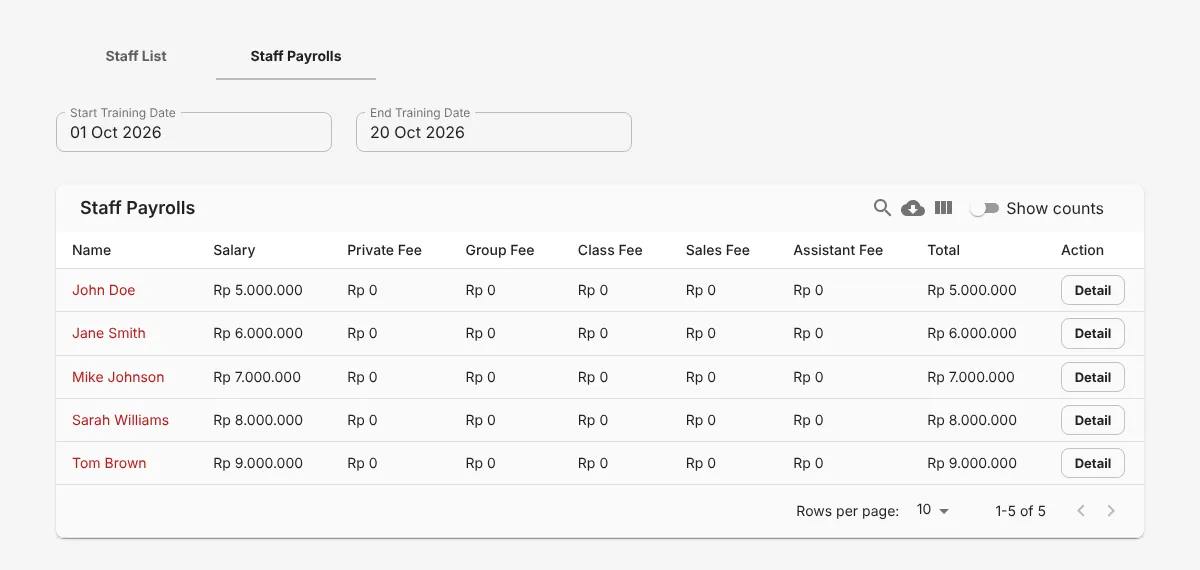This screenshot has height=570, width=1200.
Task: Select Mike Johnson's salary Rp 7.000.000
Action: pyautogui.click(x=257, y=377)
